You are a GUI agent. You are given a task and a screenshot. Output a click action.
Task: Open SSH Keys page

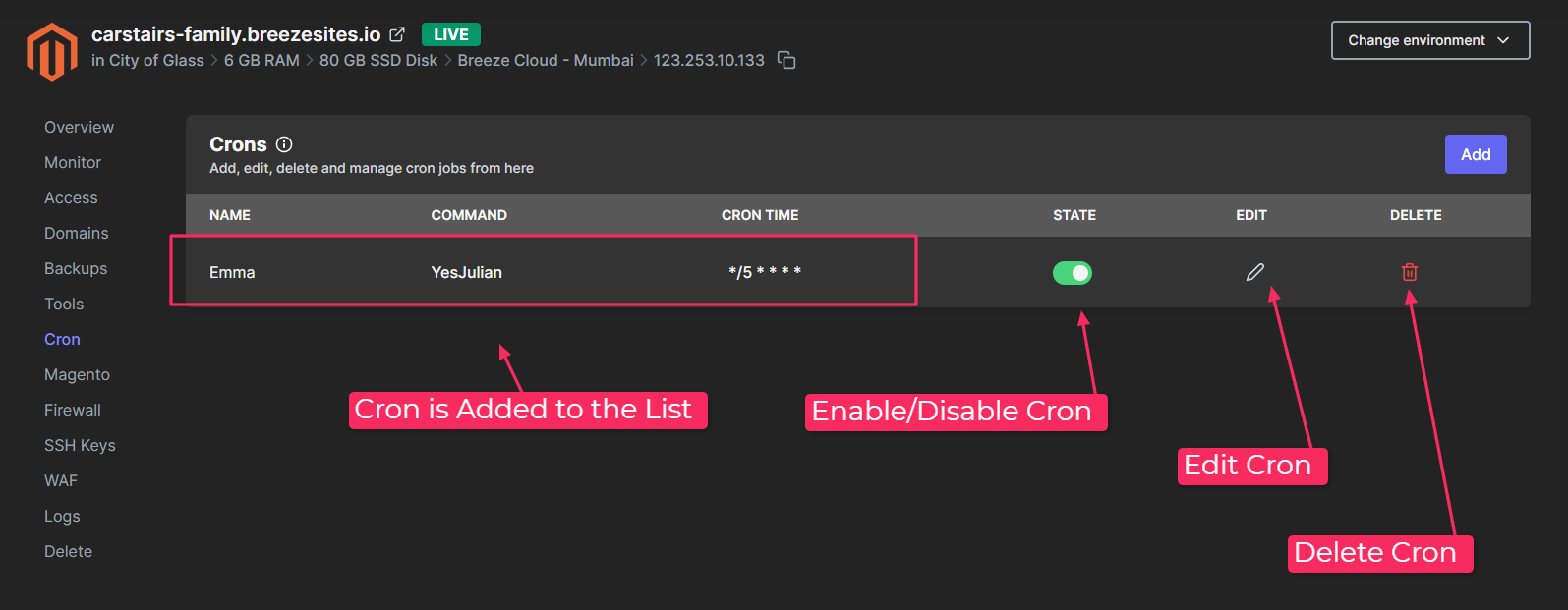coord(80,445)
